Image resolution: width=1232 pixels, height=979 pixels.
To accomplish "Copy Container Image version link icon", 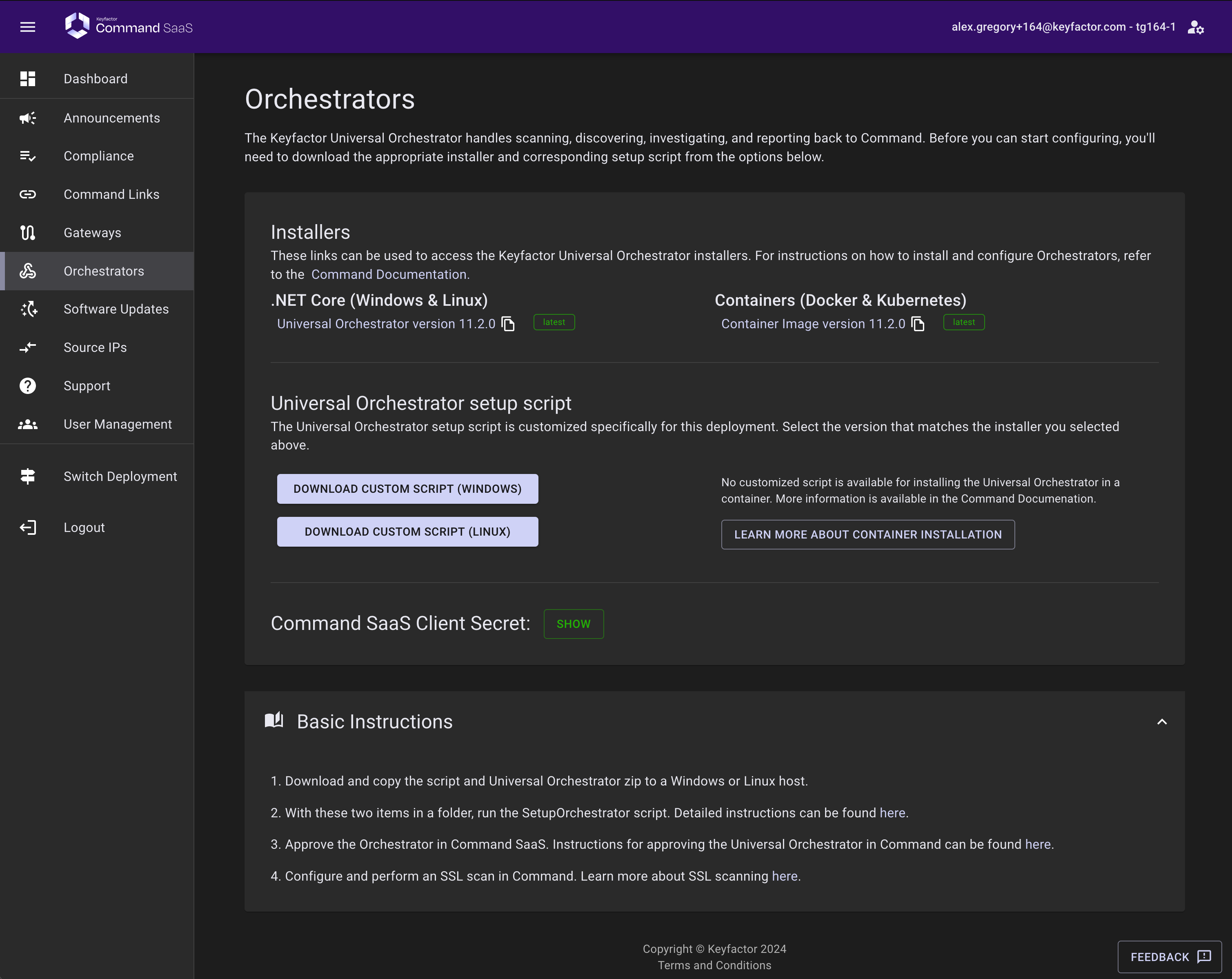I will (918, 324).
